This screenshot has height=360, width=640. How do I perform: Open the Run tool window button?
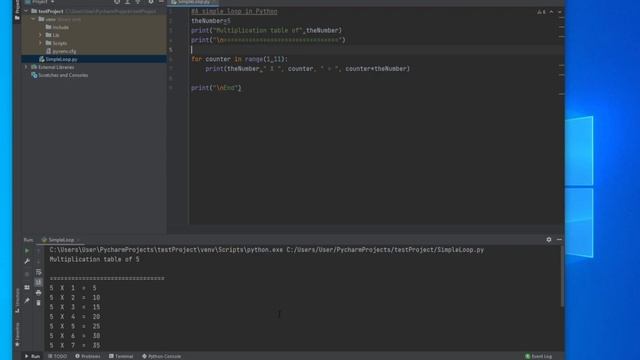[32, 356]
